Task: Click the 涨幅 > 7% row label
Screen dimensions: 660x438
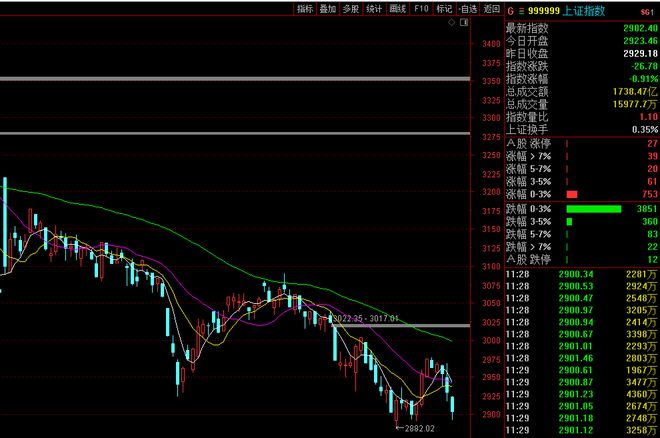Action: [528, 156]
